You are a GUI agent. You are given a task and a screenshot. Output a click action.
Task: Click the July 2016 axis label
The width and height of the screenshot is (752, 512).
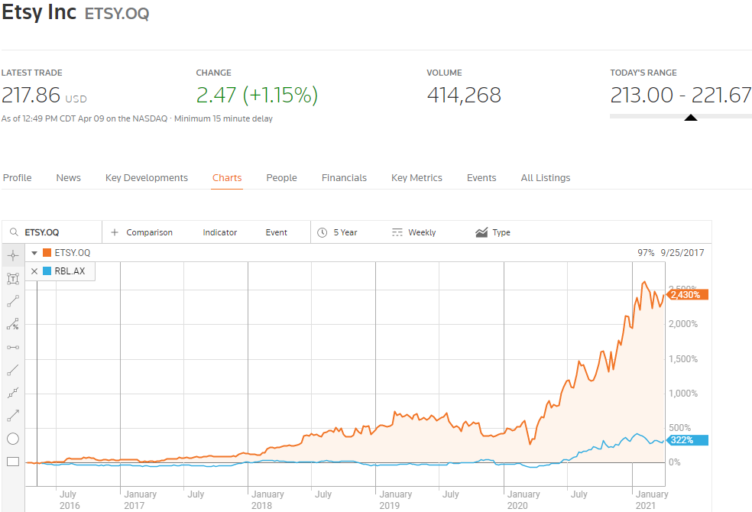[x=69, y=500]
